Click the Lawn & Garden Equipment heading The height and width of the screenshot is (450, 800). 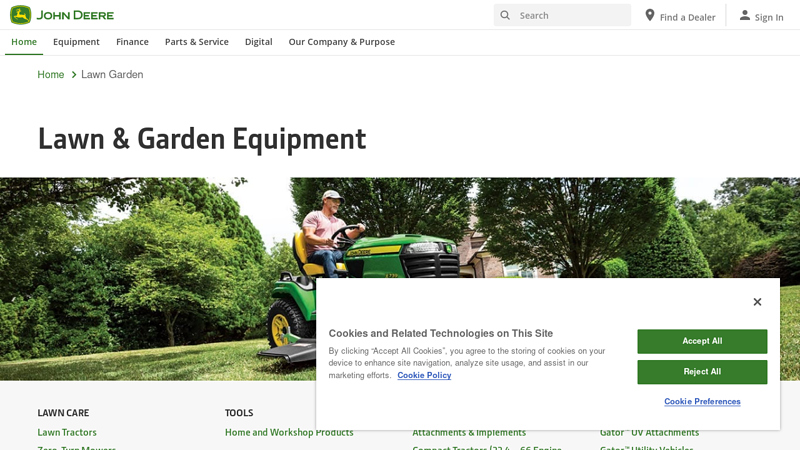[202, 139]
